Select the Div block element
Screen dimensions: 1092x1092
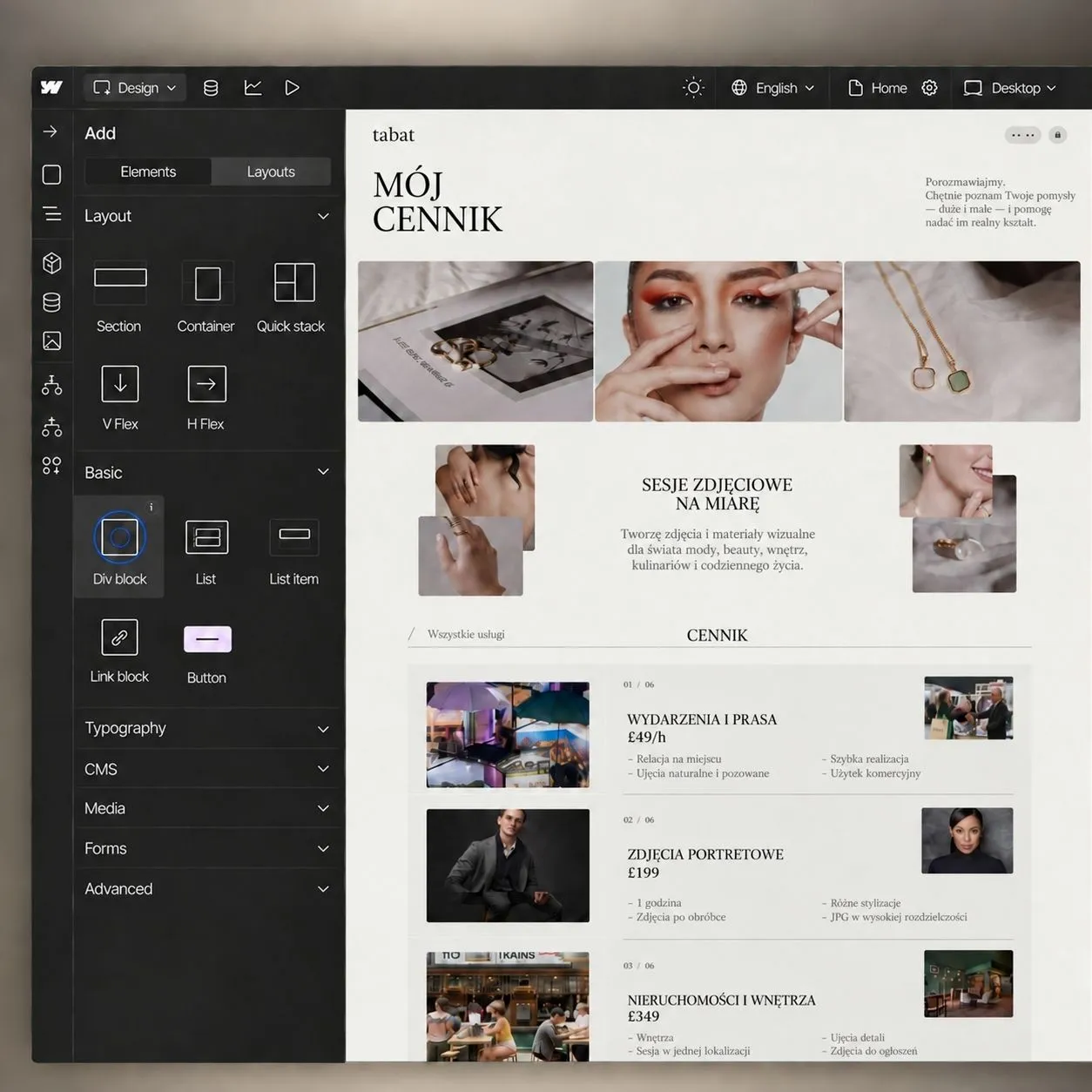coord(119,547)
